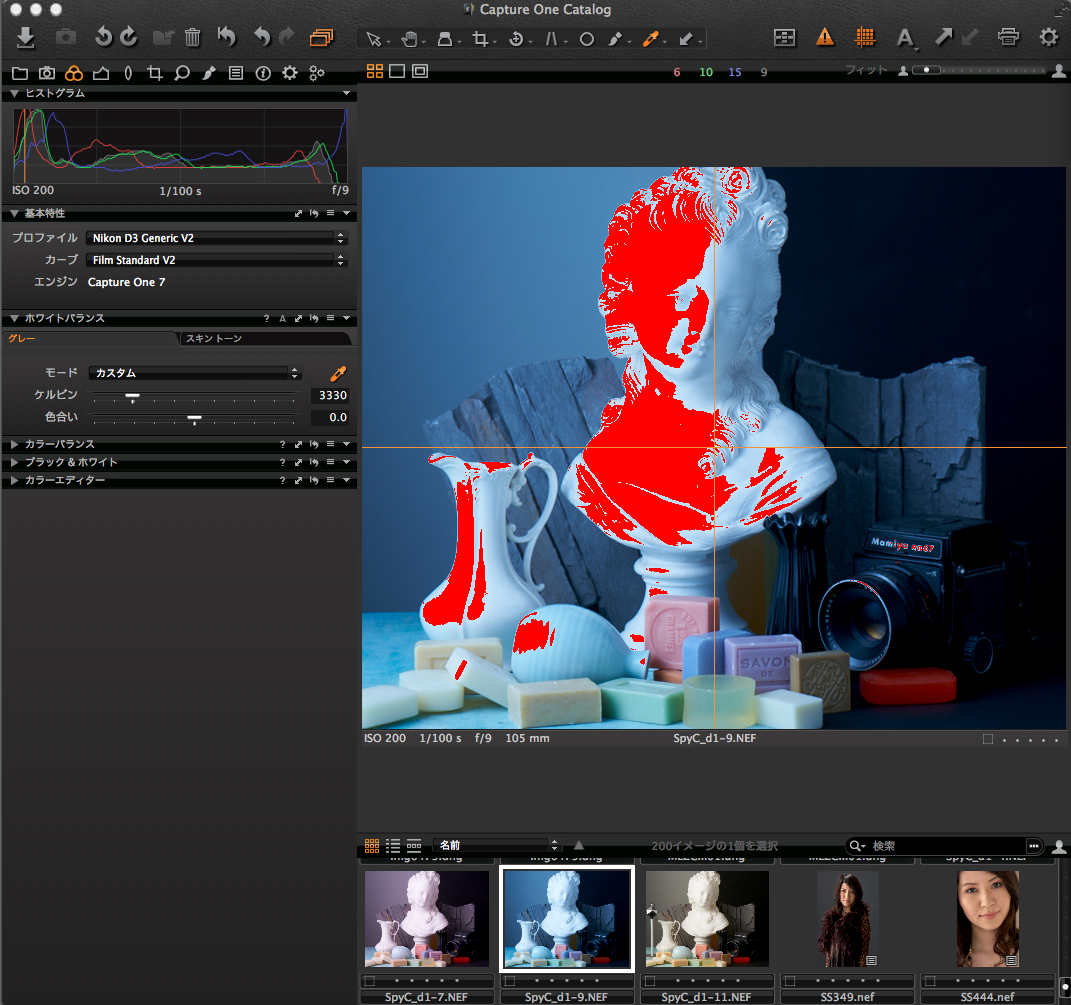Toggle the exposure warning triangle icon
Viewport: 1071px width, 1005px height.
824,38
